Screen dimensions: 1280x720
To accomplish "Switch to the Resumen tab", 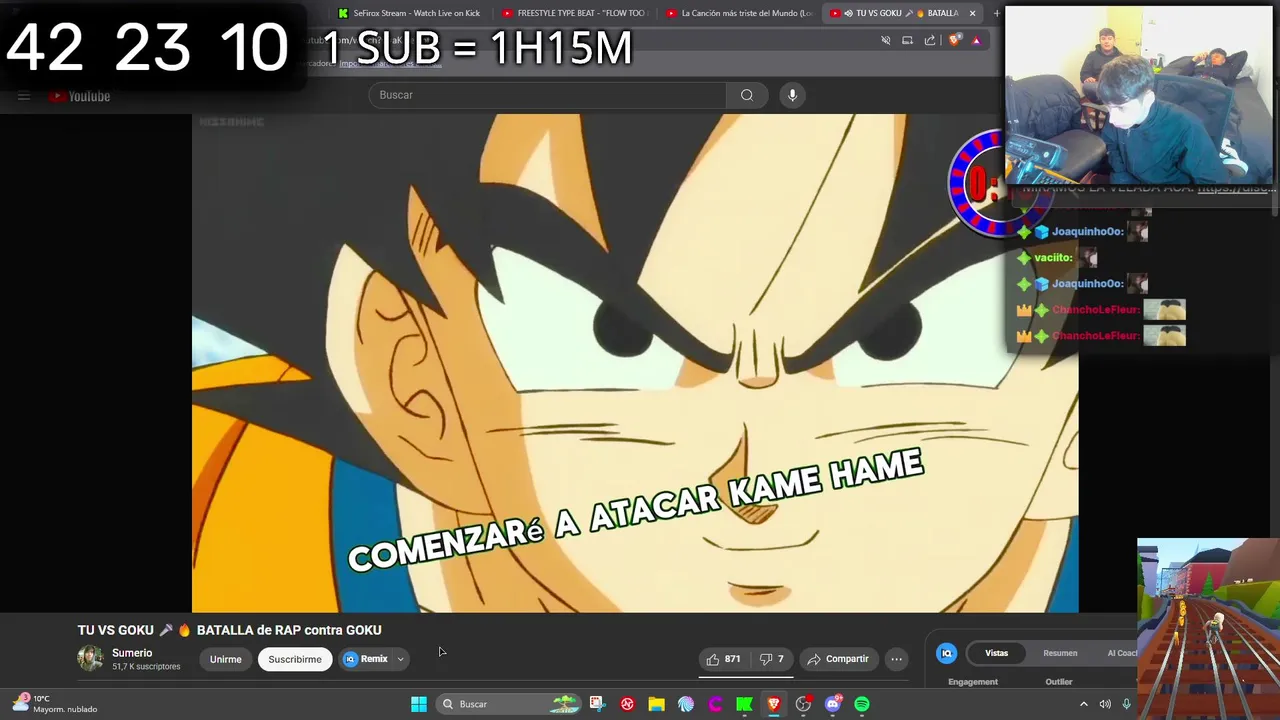I will pyautogui.click(x=1060, y=653).
